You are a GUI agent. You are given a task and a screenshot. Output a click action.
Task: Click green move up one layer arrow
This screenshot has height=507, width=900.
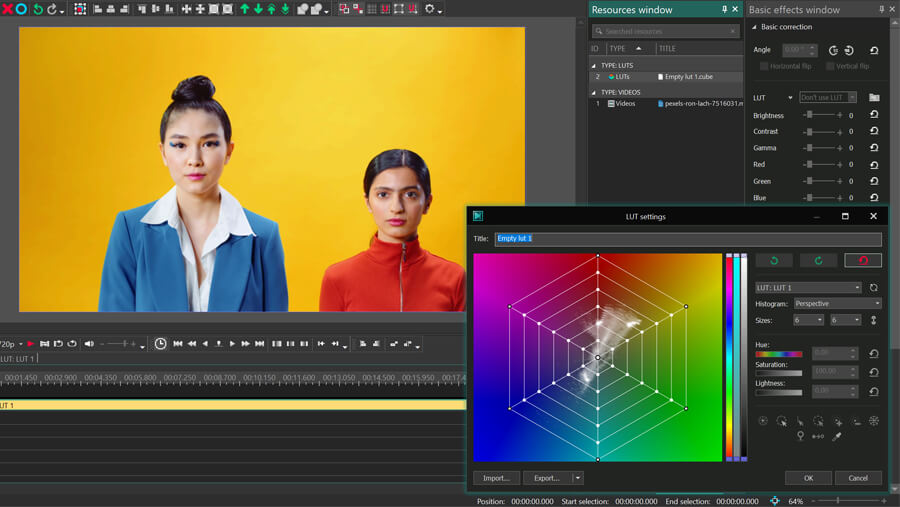pyautogui.click(x=245, y=9)
